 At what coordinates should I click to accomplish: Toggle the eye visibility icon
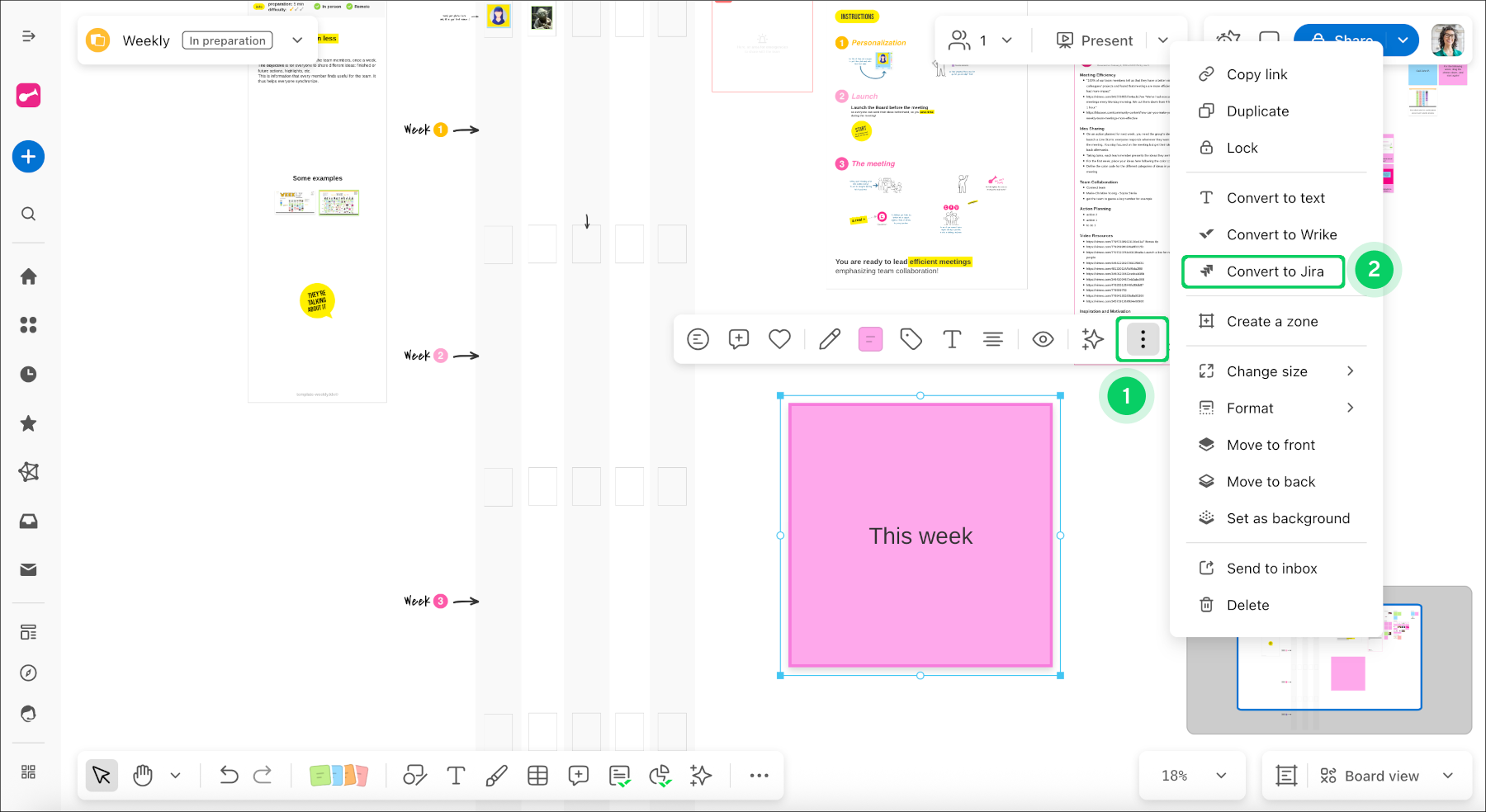coord(1043,339)
